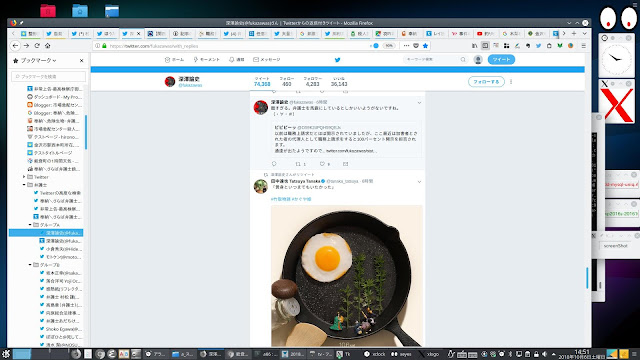
Task: Open the モーメント navigation item
Action: [207, 60]
